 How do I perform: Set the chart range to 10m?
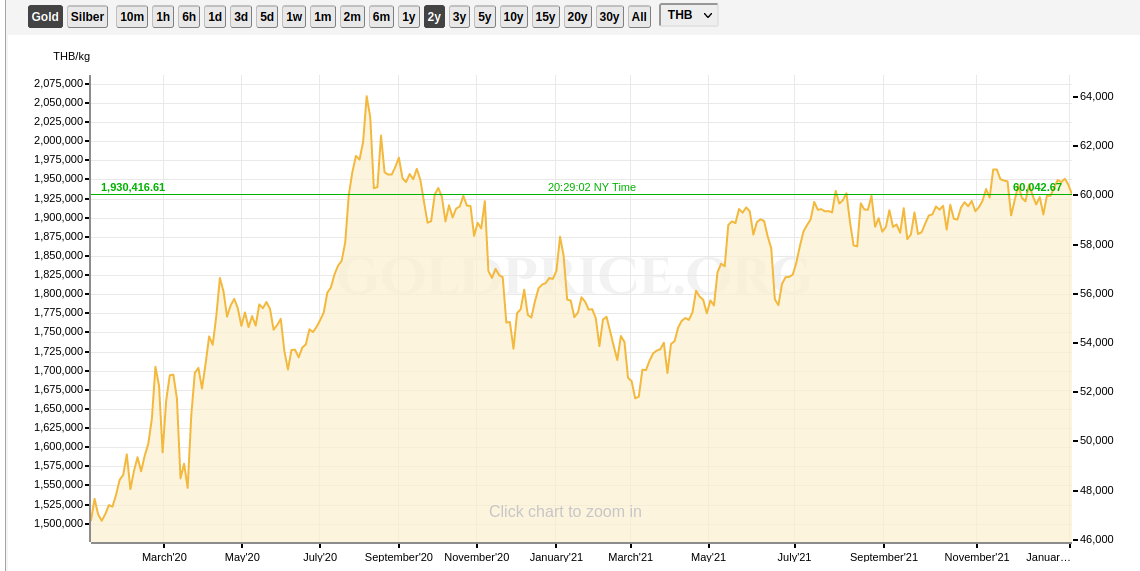[132, 16]
